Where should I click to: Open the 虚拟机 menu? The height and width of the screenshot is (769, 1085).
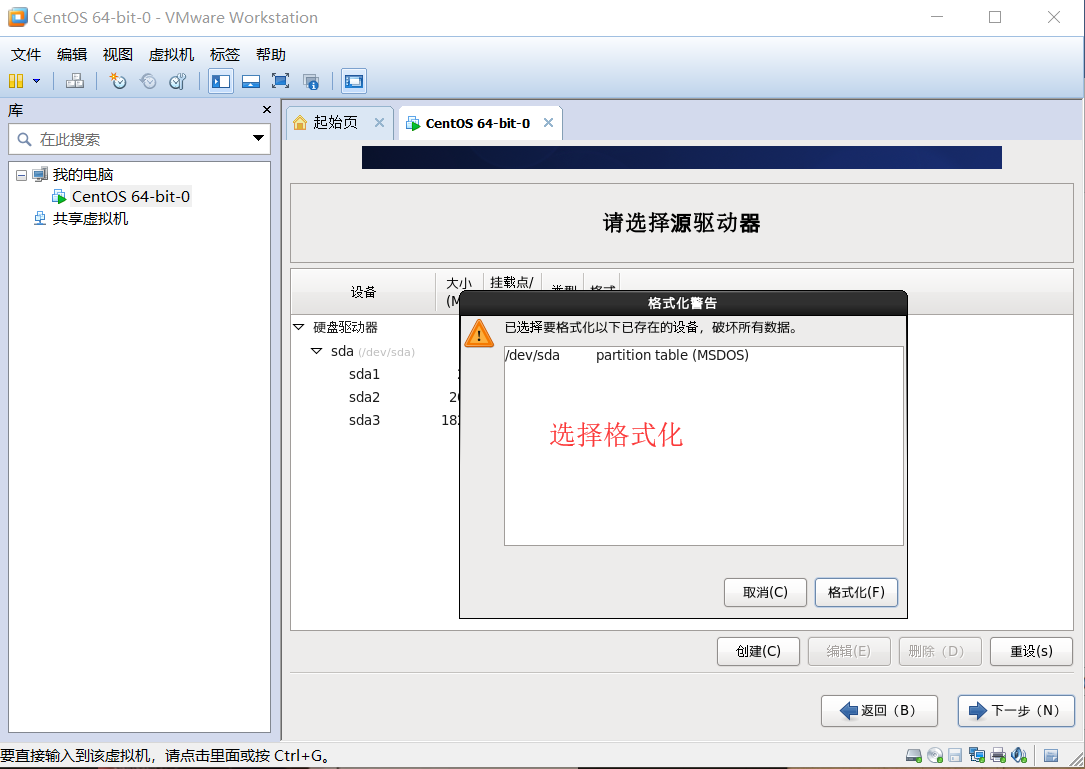click(x=172, y=55)
